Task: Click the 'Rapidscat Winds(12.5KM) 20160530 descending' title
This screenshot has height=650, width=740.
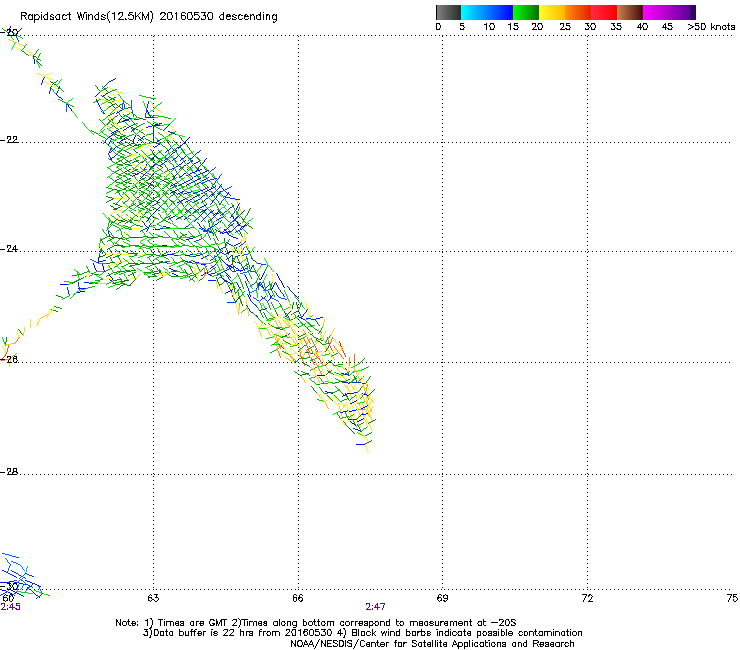Action: [x=149, y=17]
